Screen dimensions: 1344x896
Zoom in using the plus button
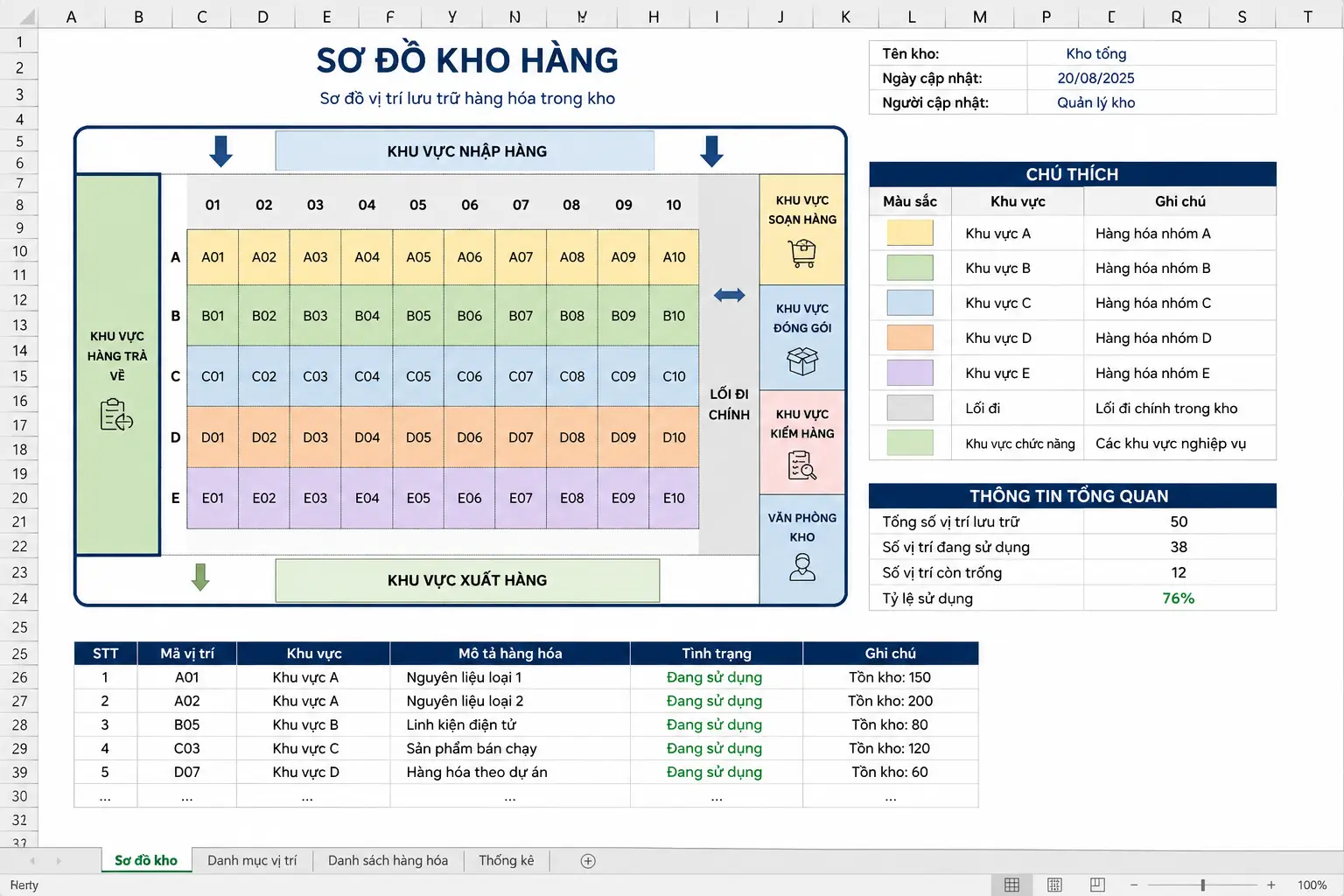point(1271,885)
